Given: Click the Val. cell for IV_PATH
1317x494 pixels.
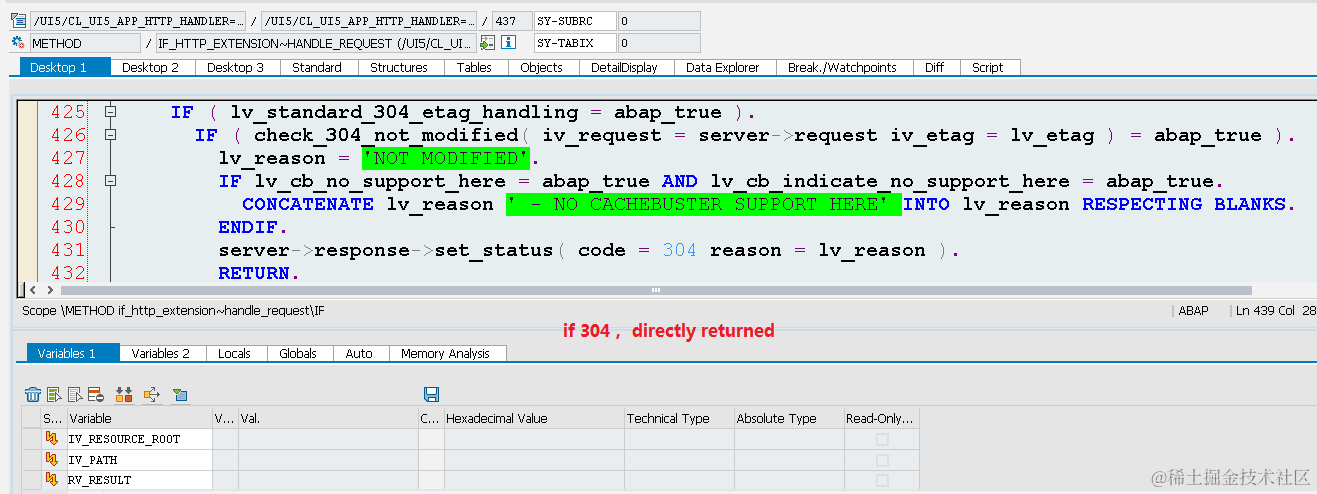Looking at the screenshot, I should point(328,460).
